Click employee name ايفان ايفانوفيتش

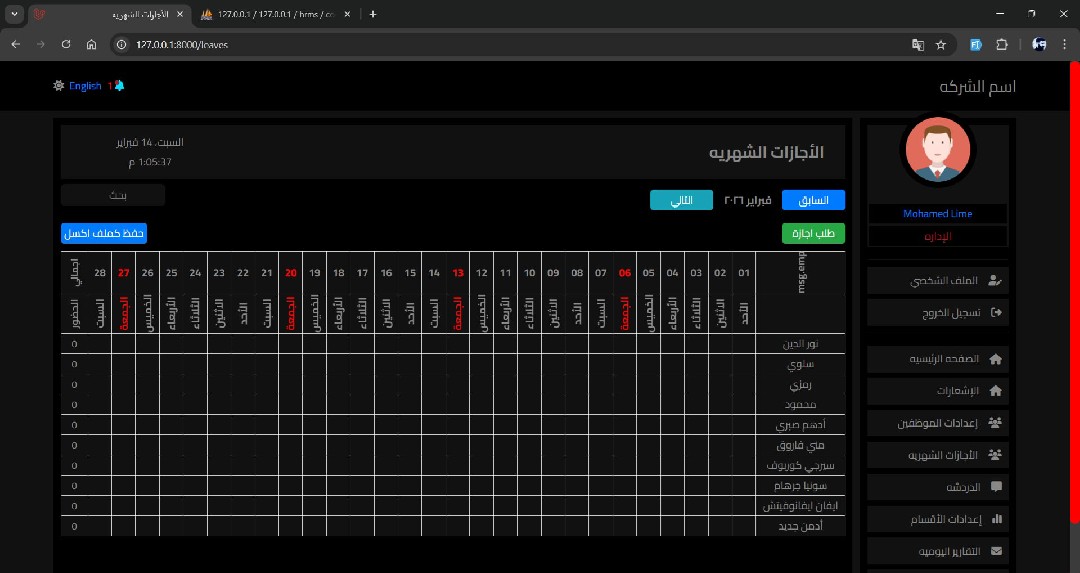800,506
